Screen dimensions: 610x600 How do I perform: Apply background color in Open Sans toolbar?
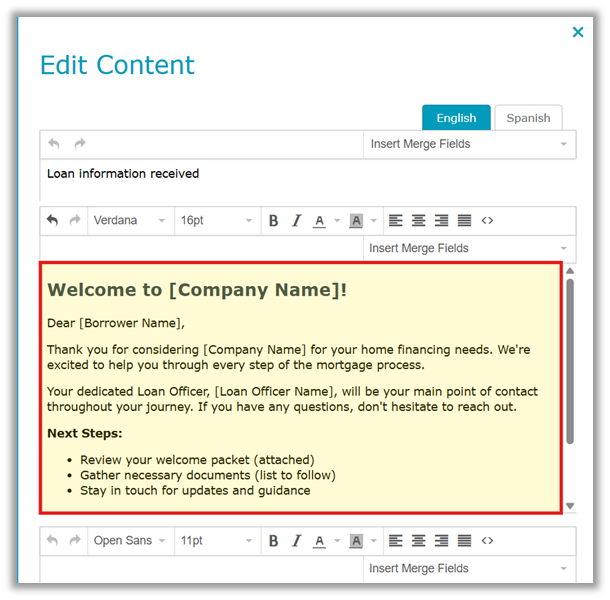[x=356, y=541]
